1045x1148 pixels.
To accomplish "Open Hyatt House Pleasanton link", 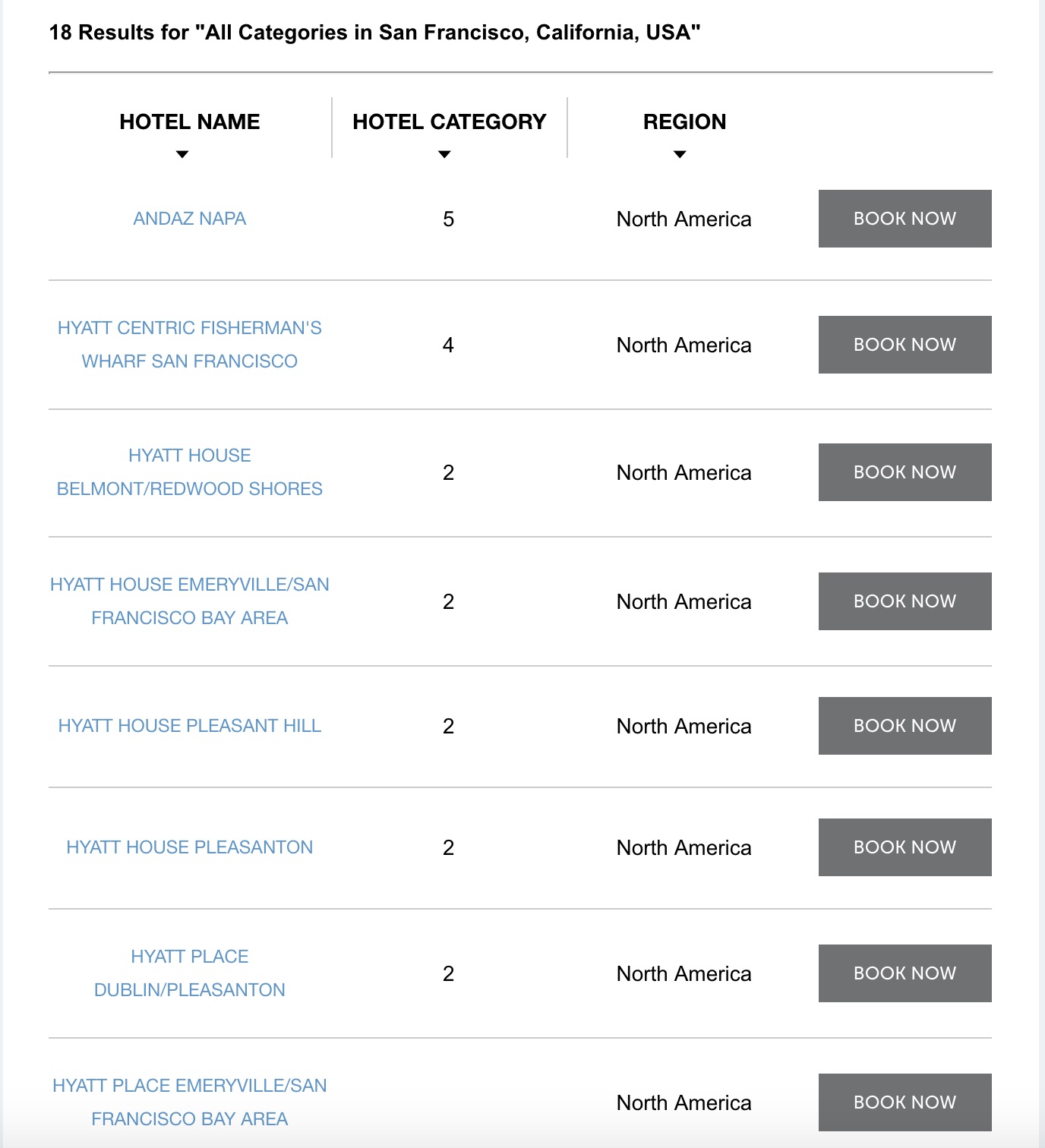I will [x=190, y=847].
